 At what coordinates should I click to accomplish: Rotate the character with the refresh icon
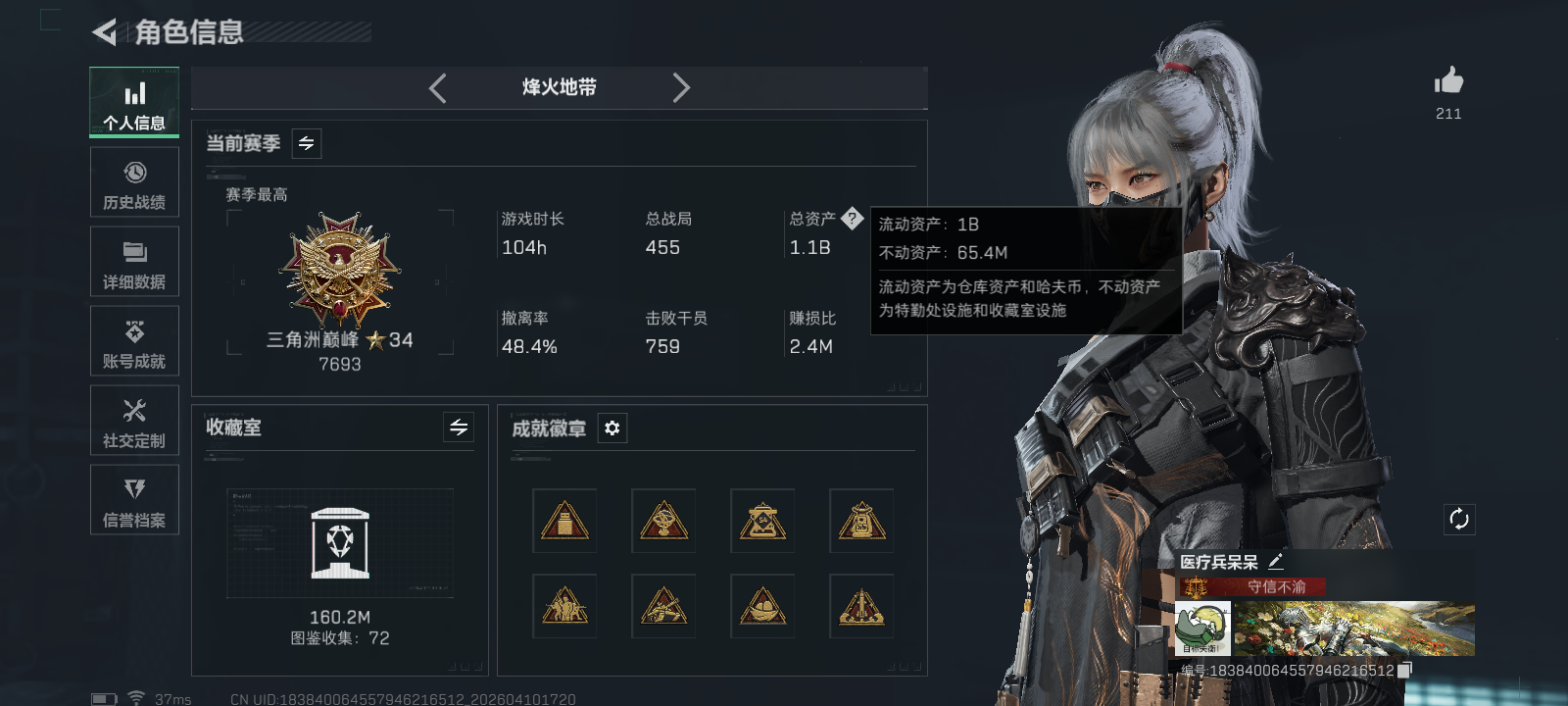(x=1459, y=520)
